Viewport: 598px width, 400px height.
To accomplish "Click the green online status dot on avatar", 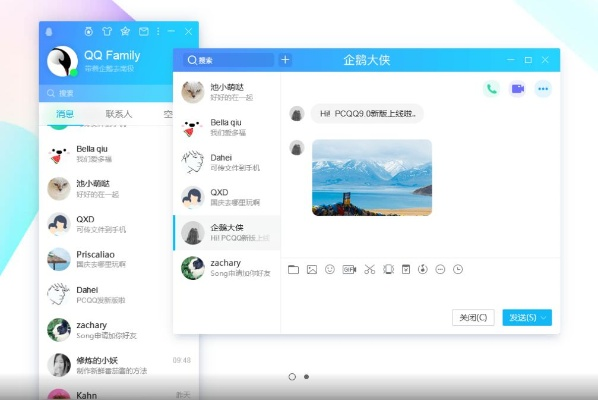I will (74, 72).
